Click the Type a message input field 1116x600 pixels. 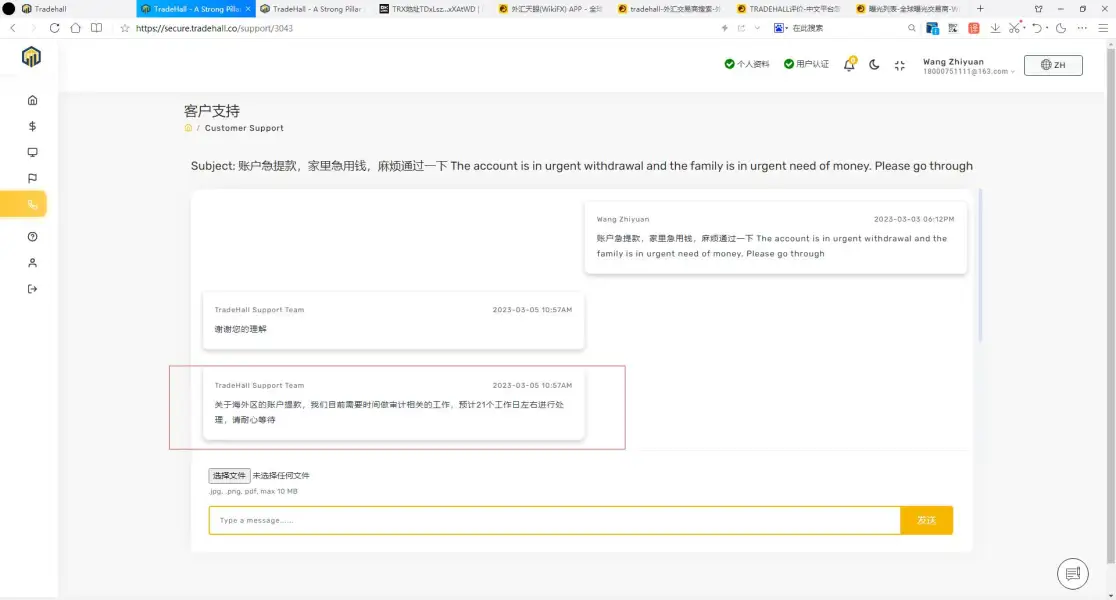pos(554,520)
